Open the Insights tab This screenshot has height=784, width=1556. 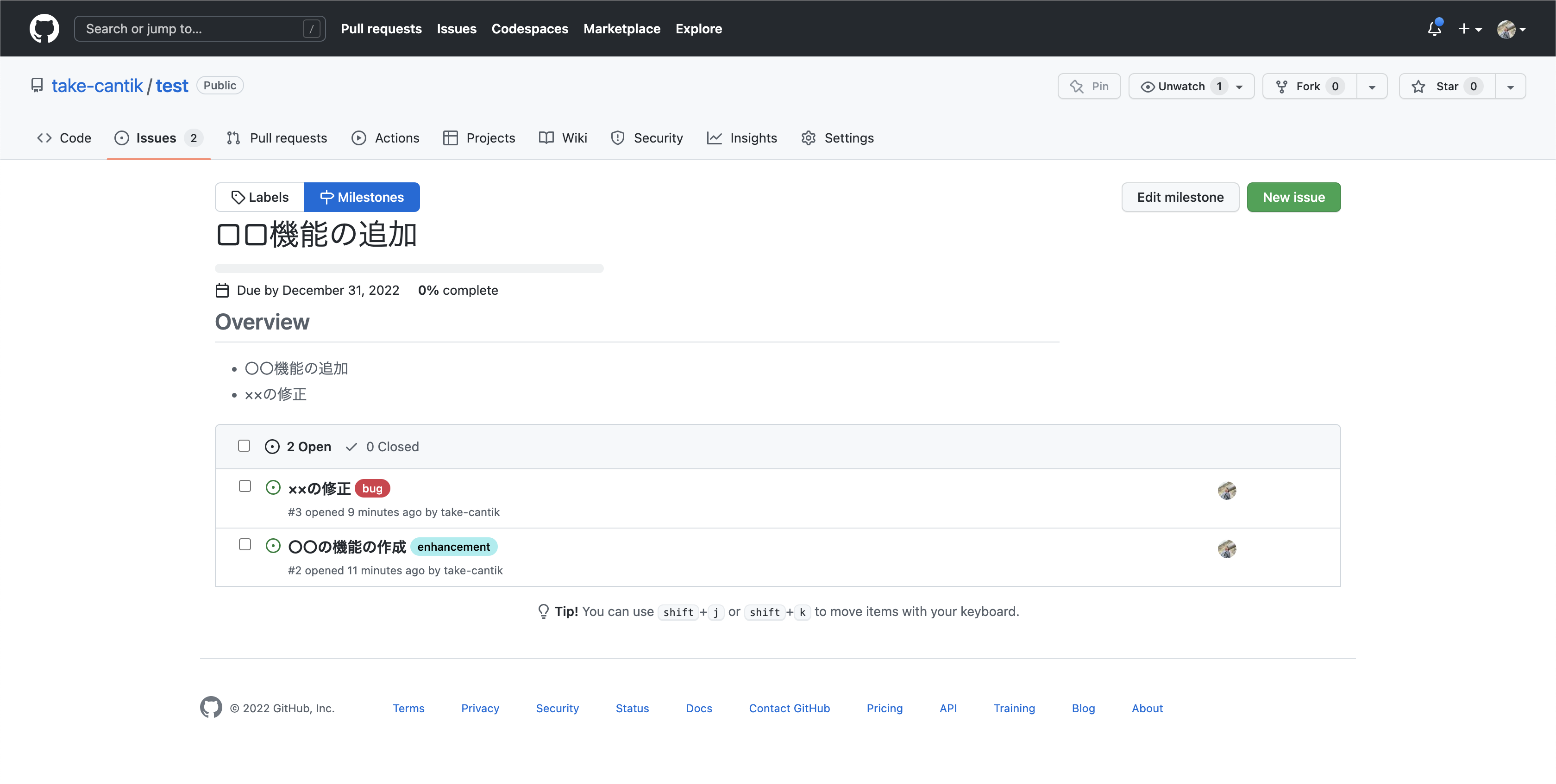pyautogui.click(x=742, y=138)
